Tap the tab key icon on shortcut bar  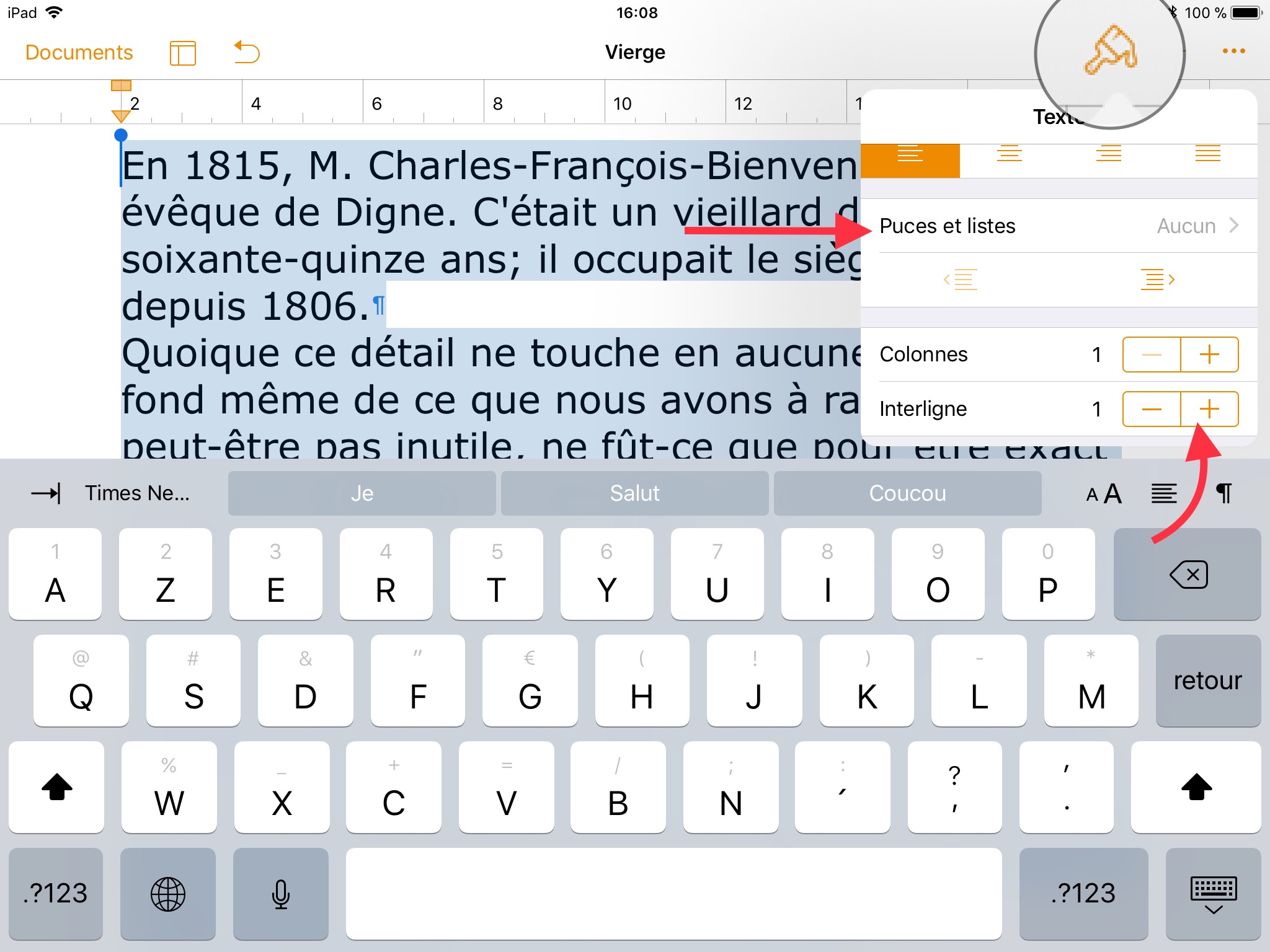pyautogui.click(x=47, y=493)
